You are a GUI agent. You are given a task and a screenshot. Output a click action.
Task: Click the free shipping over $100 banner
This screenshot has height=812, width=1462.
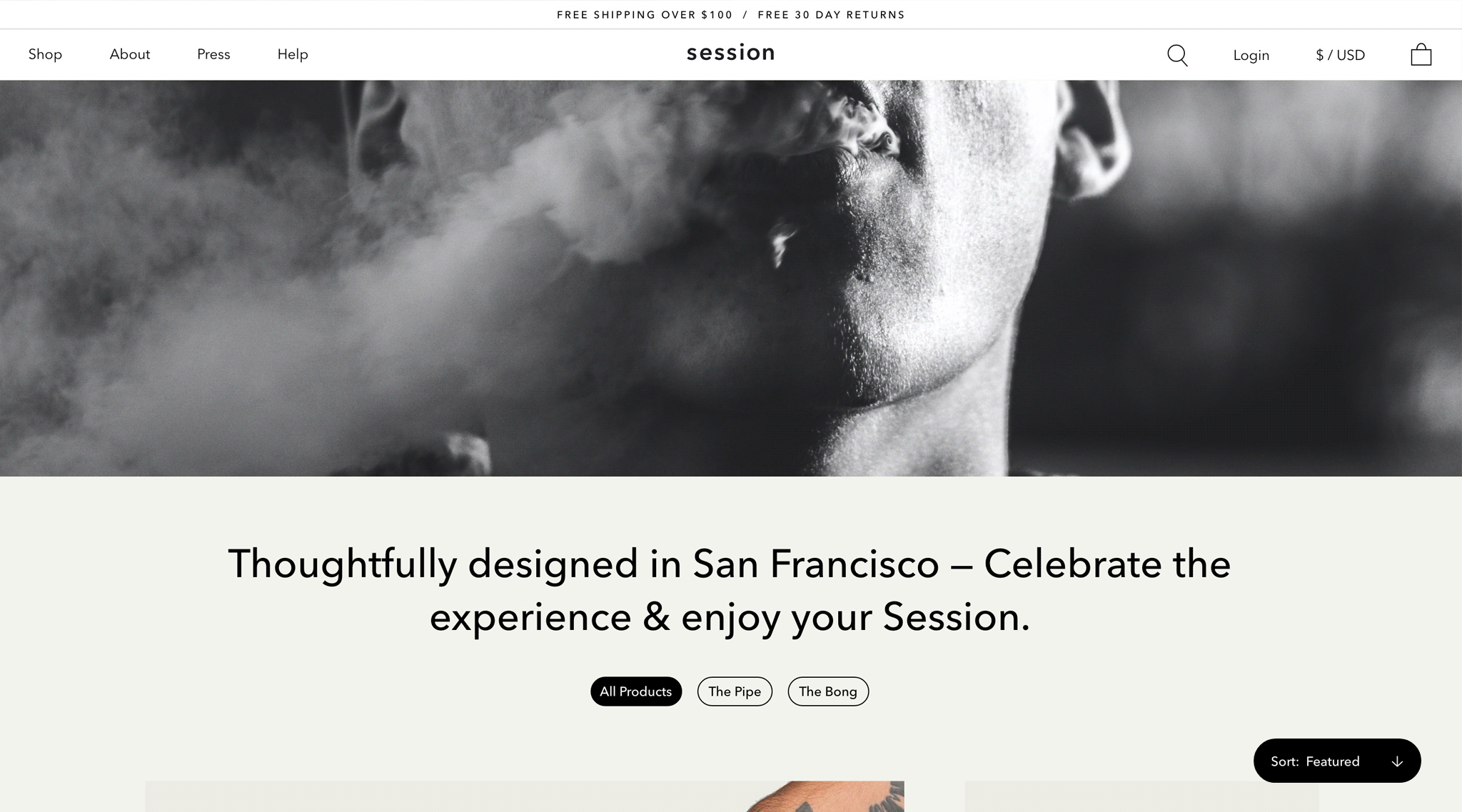pyautogui.click(x=645, y=15)
